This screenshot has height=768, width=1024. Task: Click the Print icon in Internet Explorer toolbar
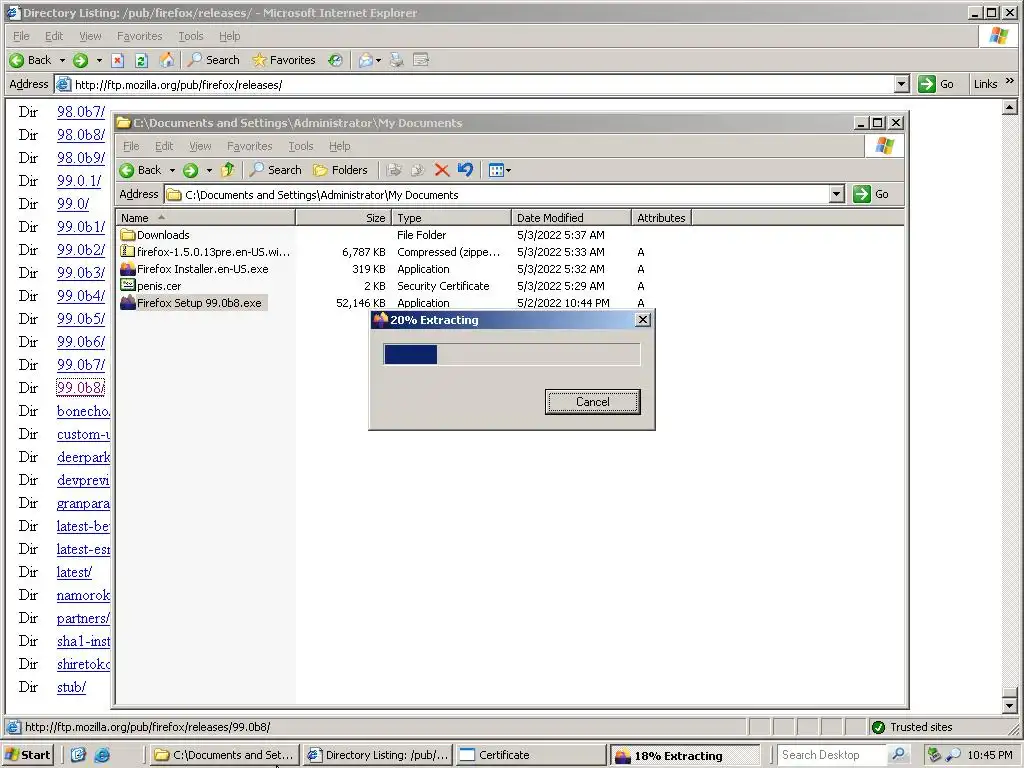tap(396, 60)
